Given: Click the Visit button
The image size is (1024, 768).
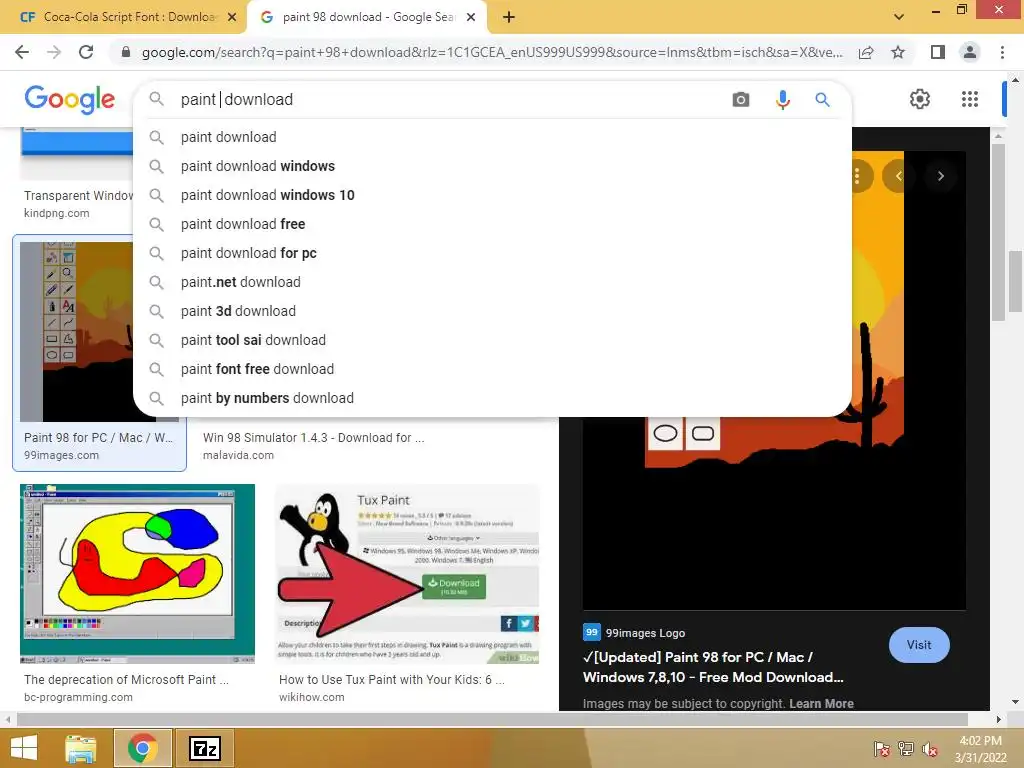Looking at the screenshot, I should tap(919, 645).
